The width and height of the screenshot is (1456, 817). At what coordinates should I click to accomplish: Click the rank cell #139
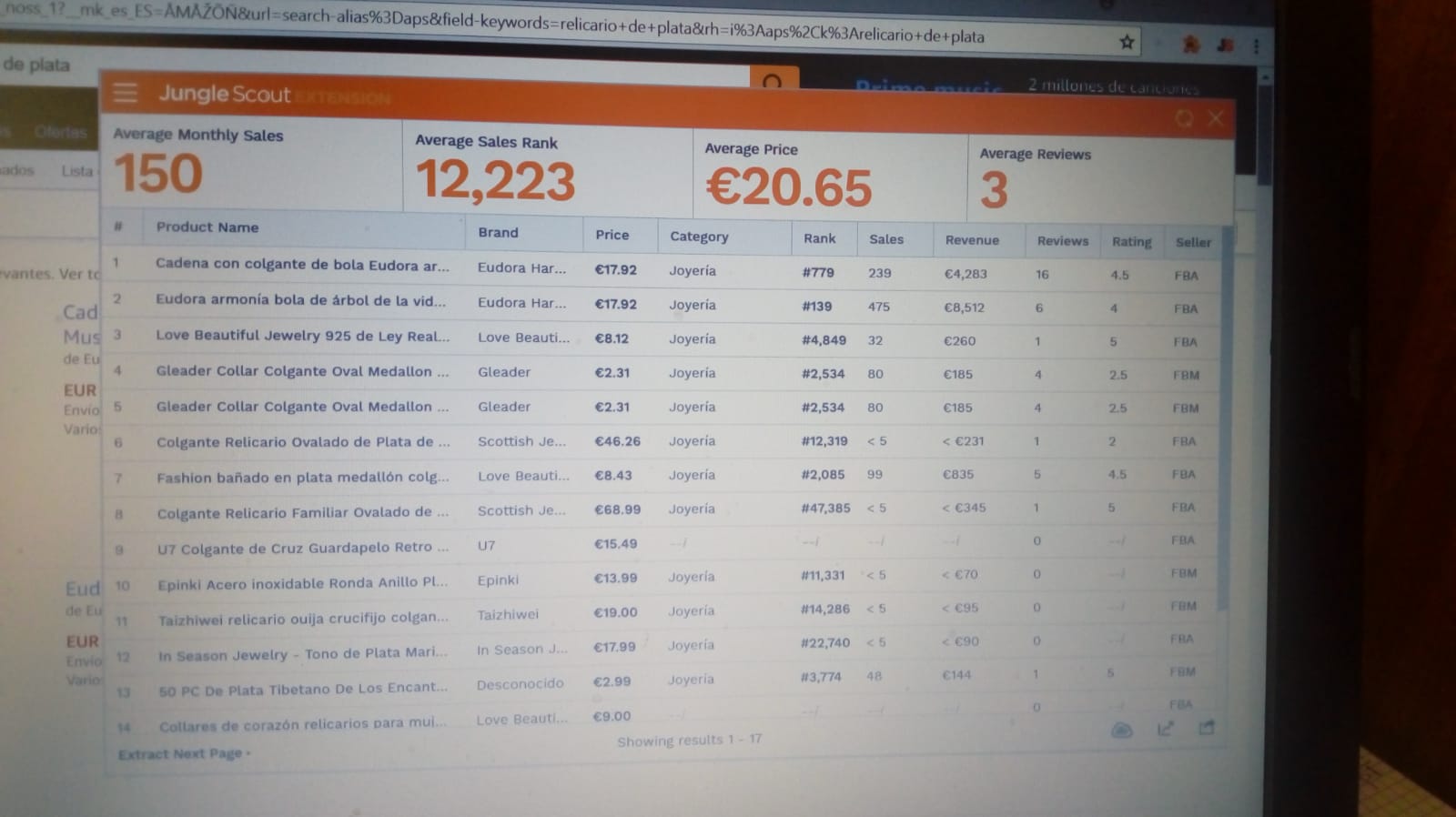[817, 307]
